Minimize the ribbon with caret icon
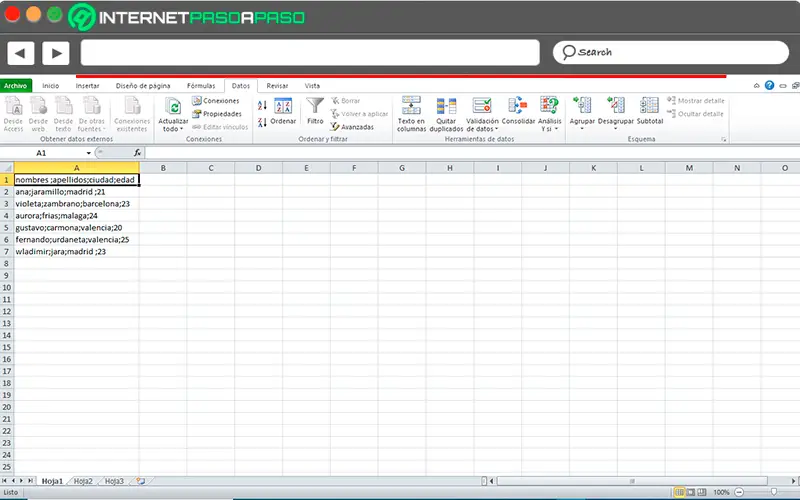This screenshot has height=500, width=800. pyautogui.click(x=757, y=86)
